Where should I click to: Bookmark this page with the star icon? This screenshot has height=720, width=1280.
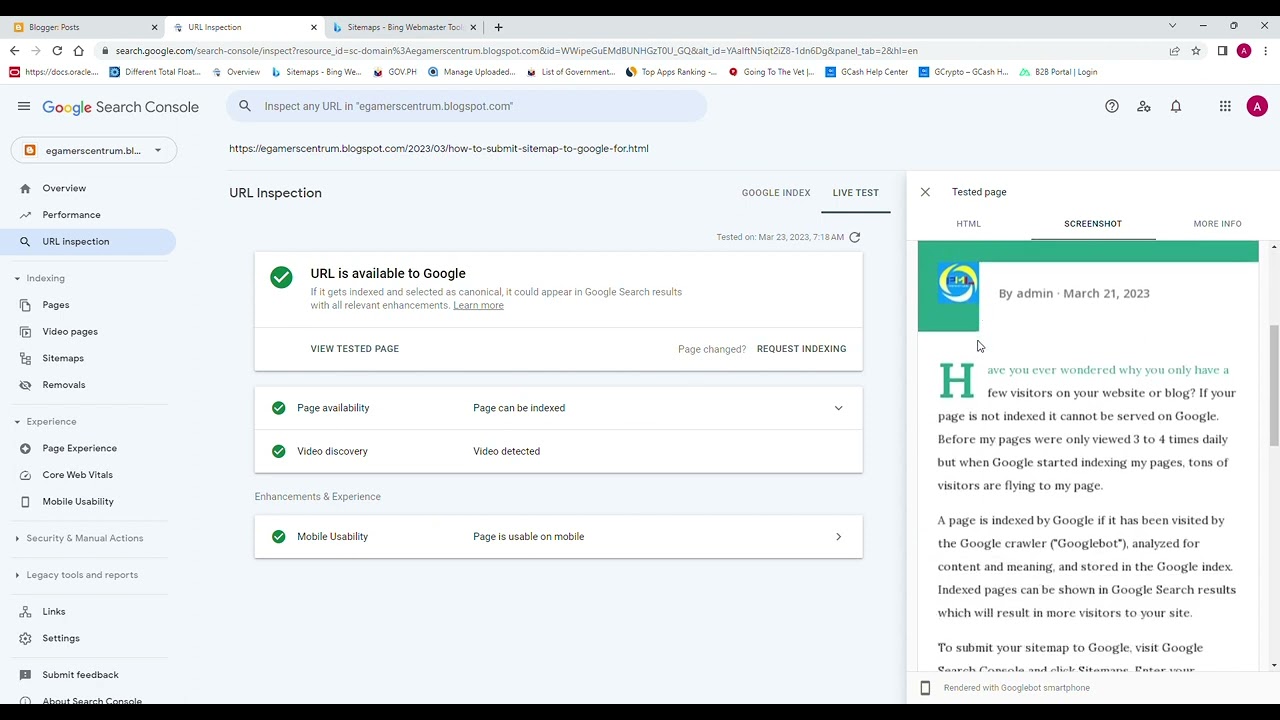(x=1196, y=51)
